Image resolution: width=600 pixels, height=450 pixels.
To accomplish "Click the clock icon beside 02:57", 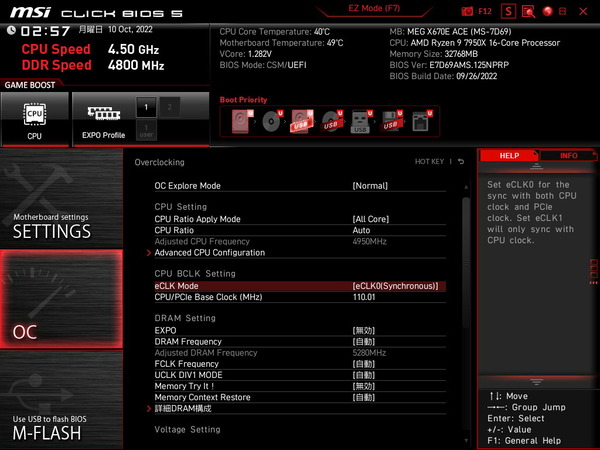I will 11,30.
